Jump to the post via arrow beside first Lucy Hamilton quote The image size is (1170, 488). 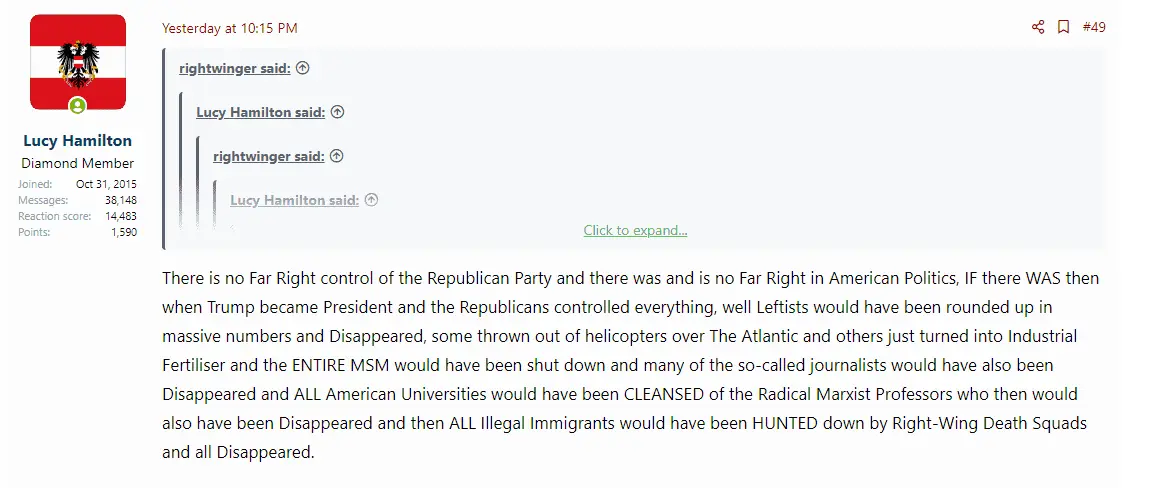tap(337, 112)
